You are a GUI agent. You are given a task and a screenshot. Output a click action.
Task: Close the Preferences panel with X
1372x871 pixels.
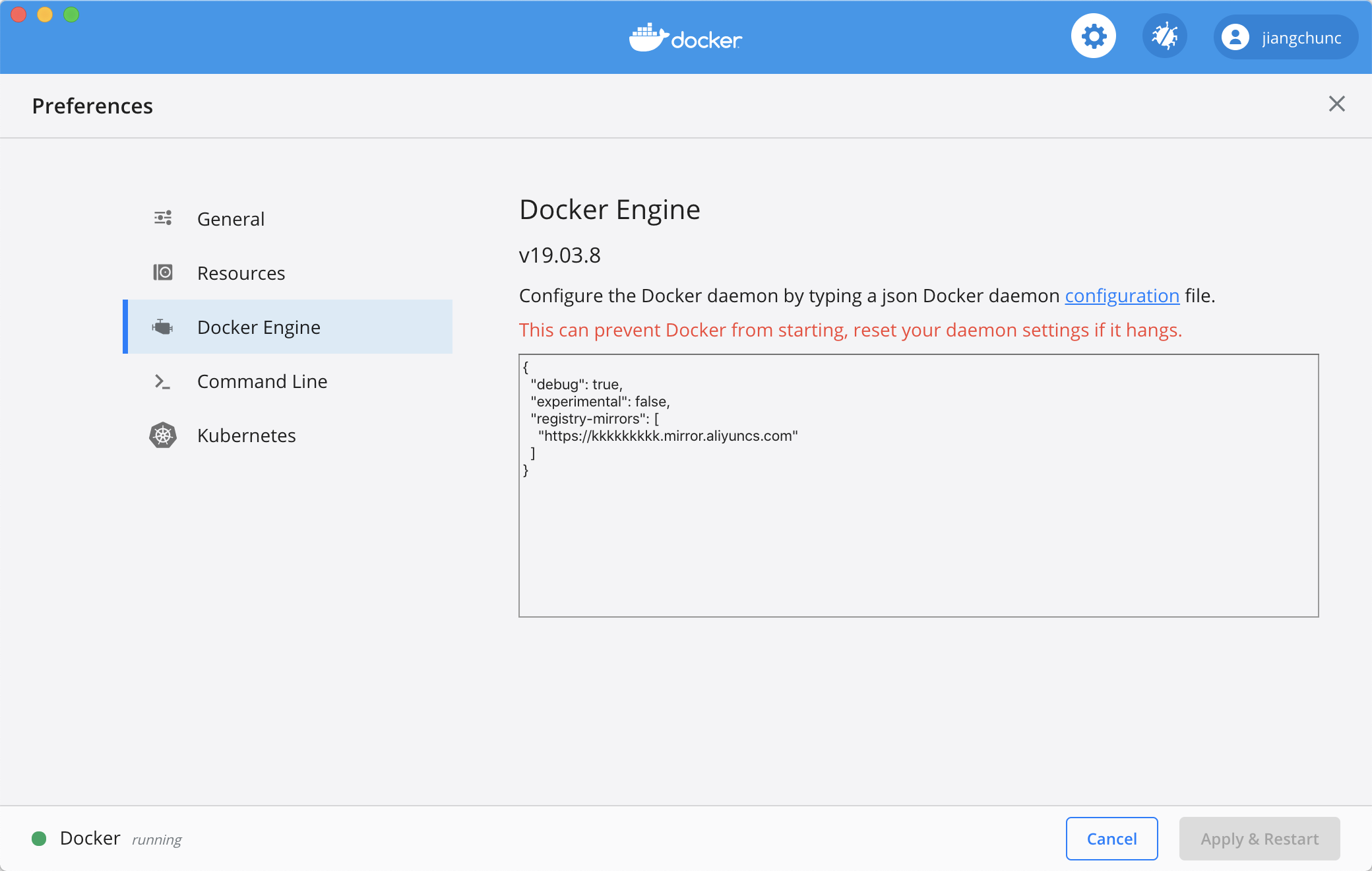[1336, 104]
